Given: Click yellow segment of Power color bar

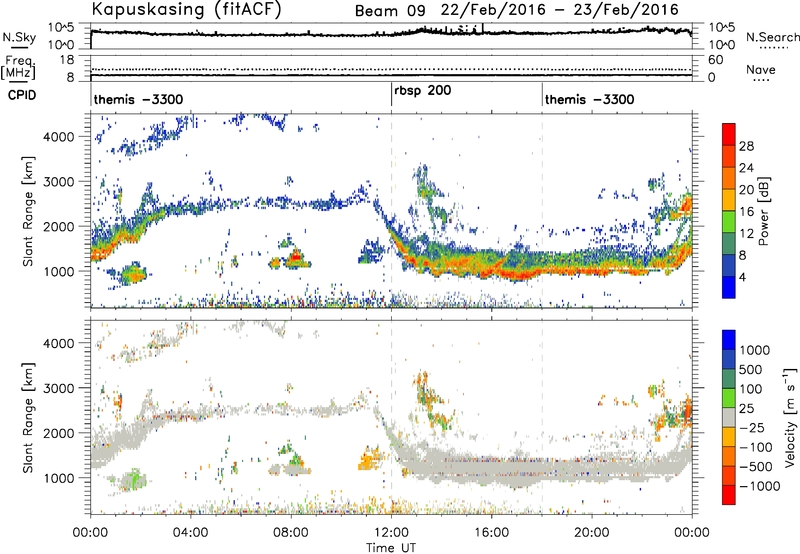Looking at the screenshot, I should [729, 200].
